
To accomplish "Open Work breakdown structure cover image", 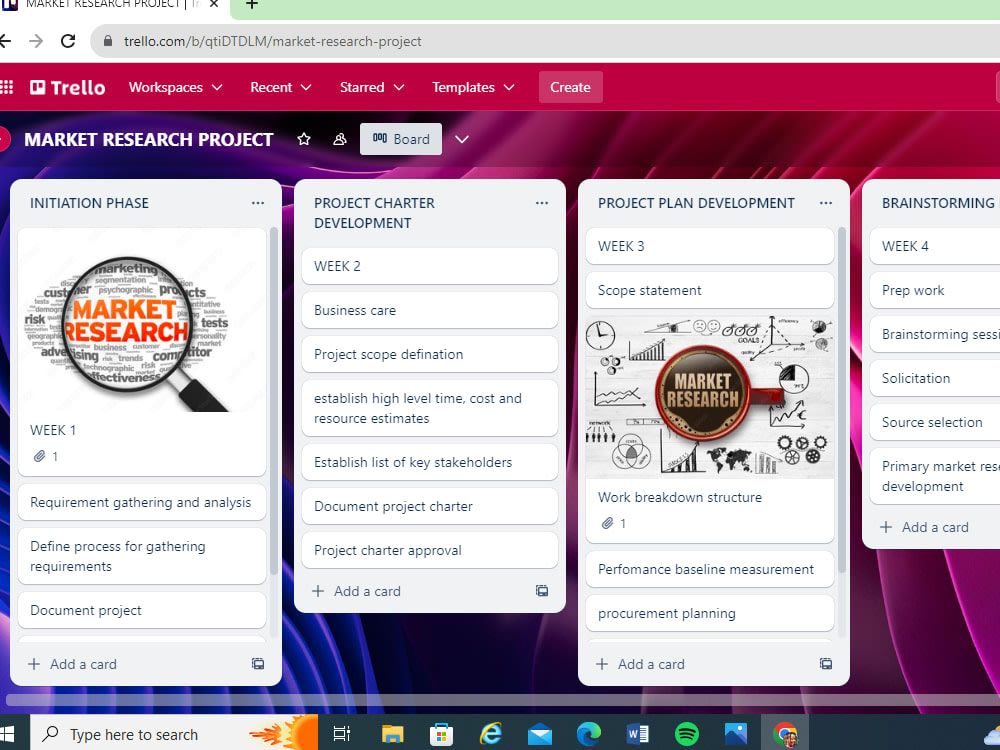I will (x=710, y=396).
